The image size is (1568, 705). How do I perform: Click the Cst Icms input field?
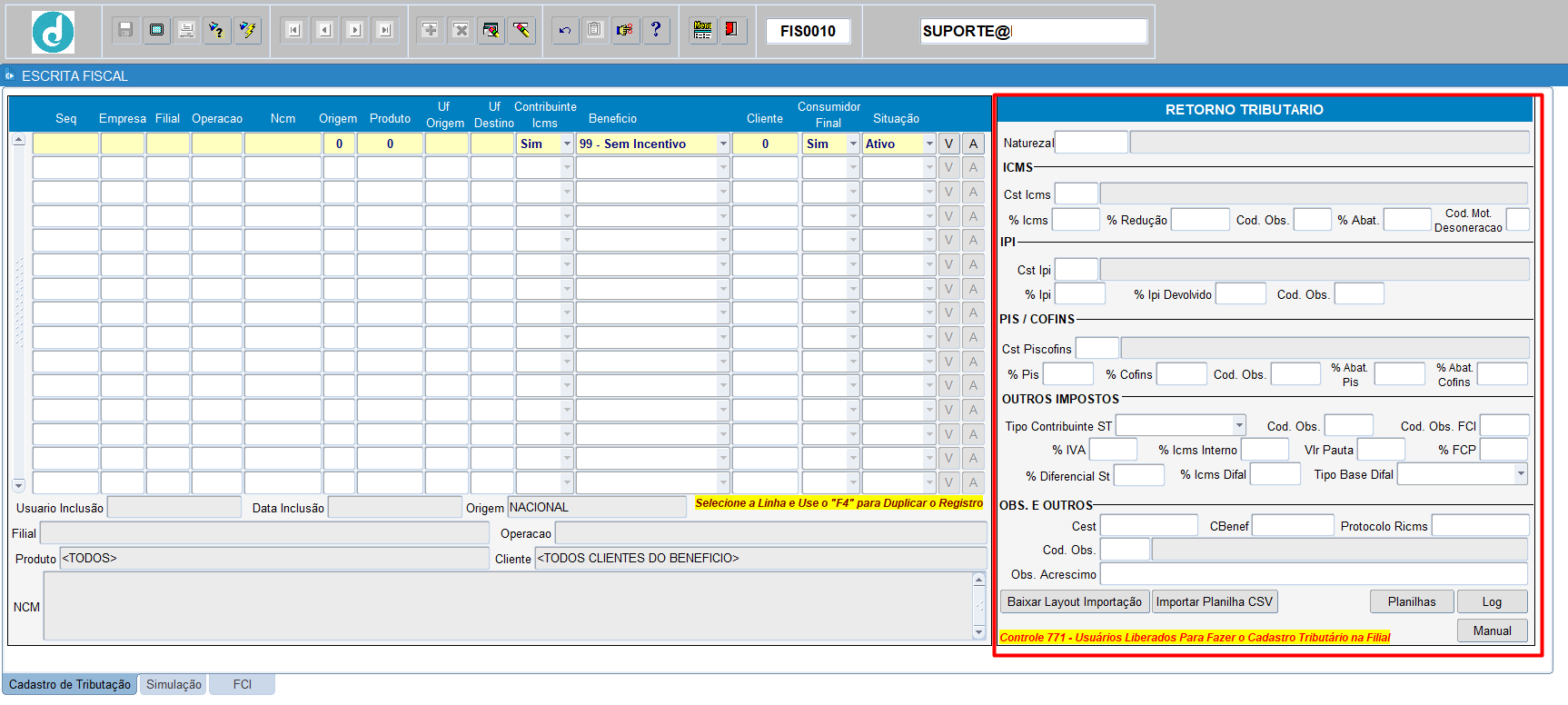click(1077, 194)
